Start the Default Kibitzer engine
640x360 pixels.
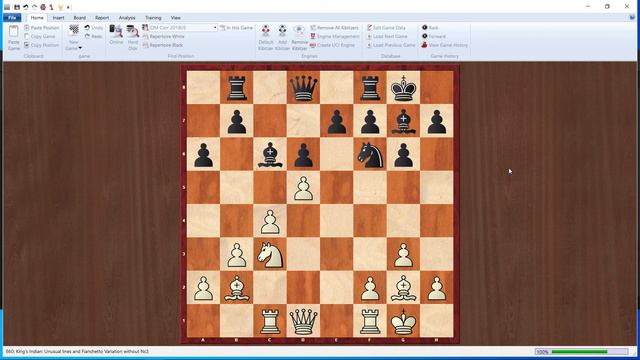266,38
